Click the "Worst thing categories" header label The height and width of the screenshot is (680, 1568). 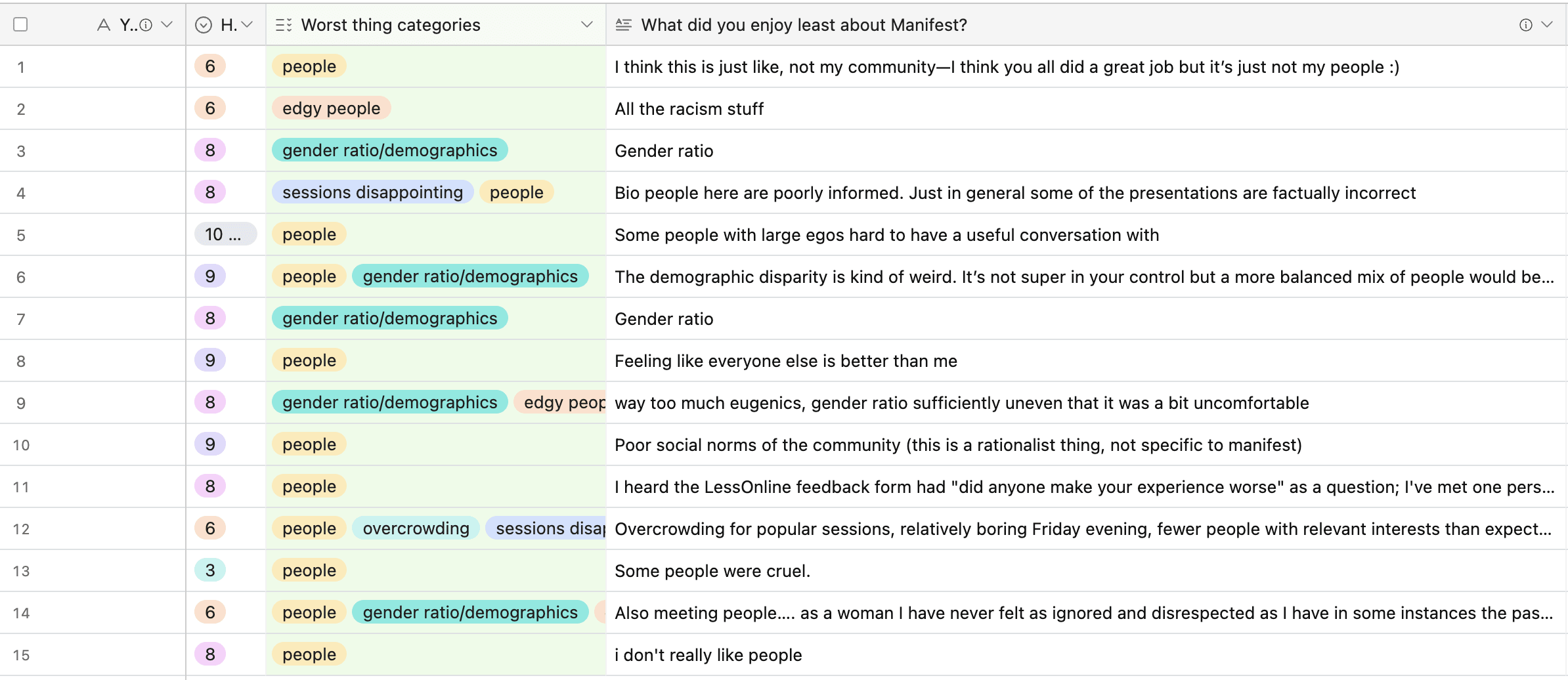point(391,25)
